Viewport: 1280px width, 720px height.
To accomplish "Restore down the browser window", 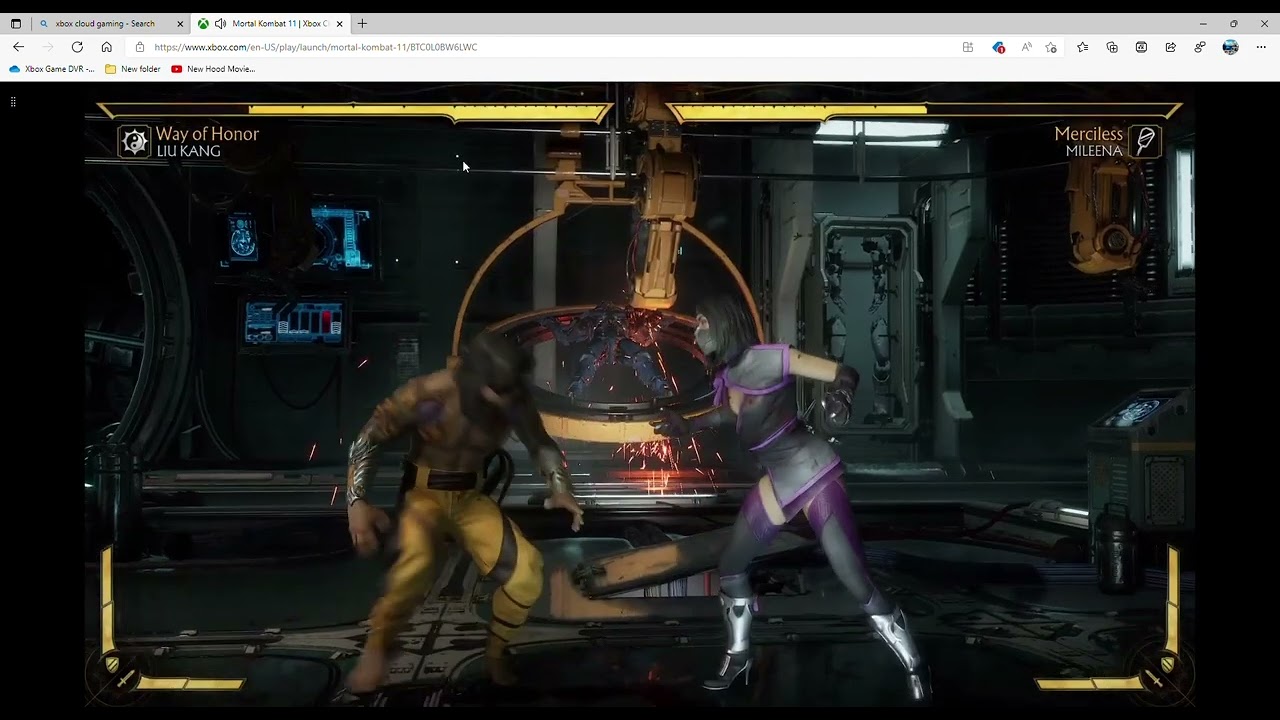I will click(1233, 23).
